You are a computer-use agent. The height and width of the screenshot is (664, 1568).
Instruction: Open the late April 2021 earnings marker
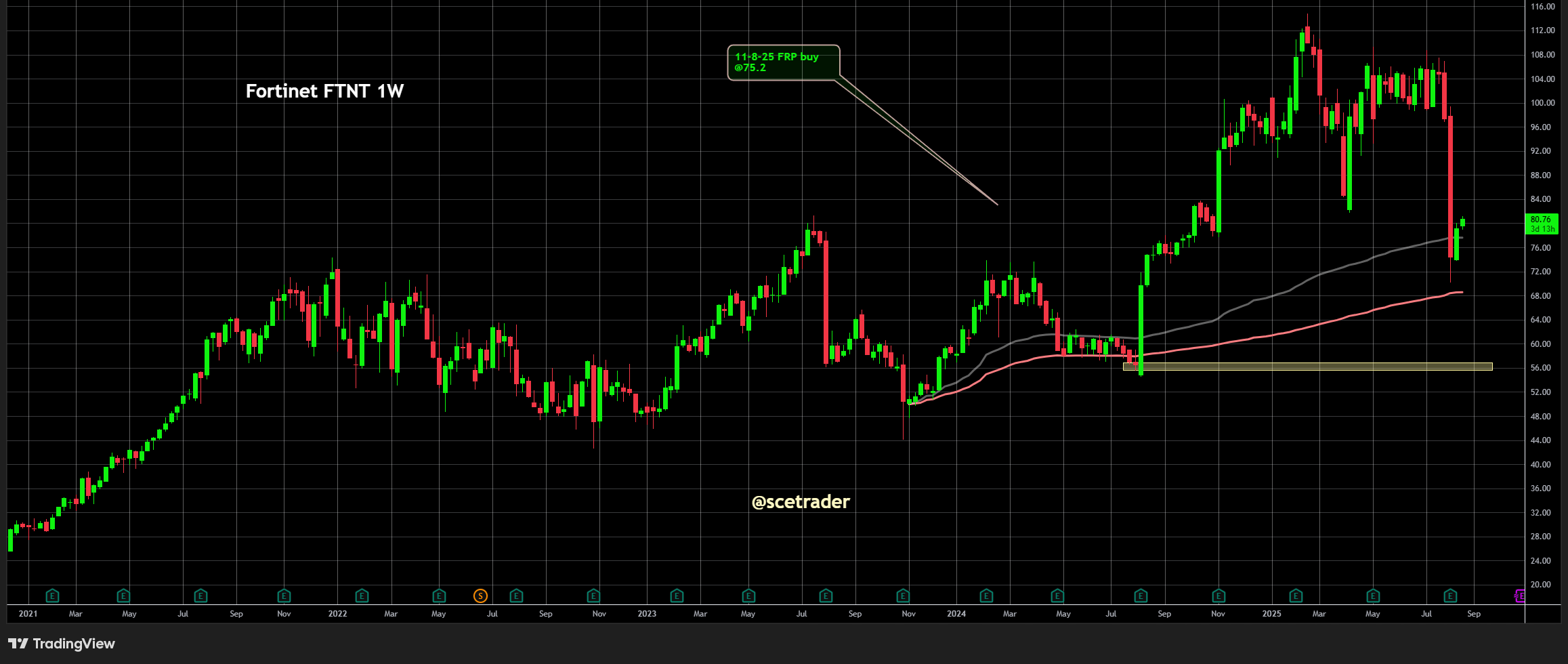click(123, 596)
